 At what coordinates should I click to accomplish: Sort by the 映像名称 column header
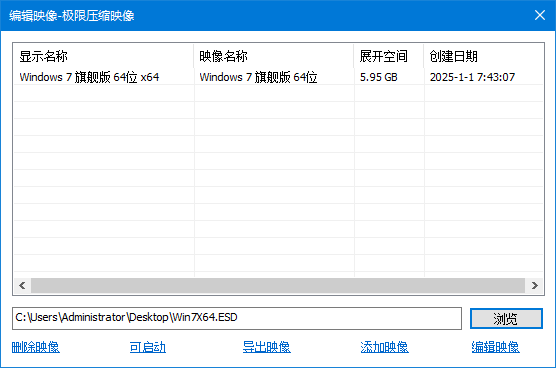pyautogui.click(x=274, y=56)
